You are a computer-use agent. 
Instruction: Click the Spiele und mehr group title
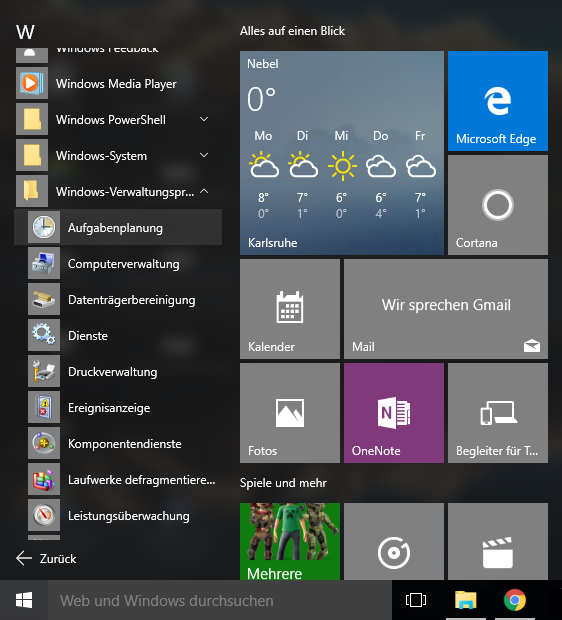pos(283,483)
